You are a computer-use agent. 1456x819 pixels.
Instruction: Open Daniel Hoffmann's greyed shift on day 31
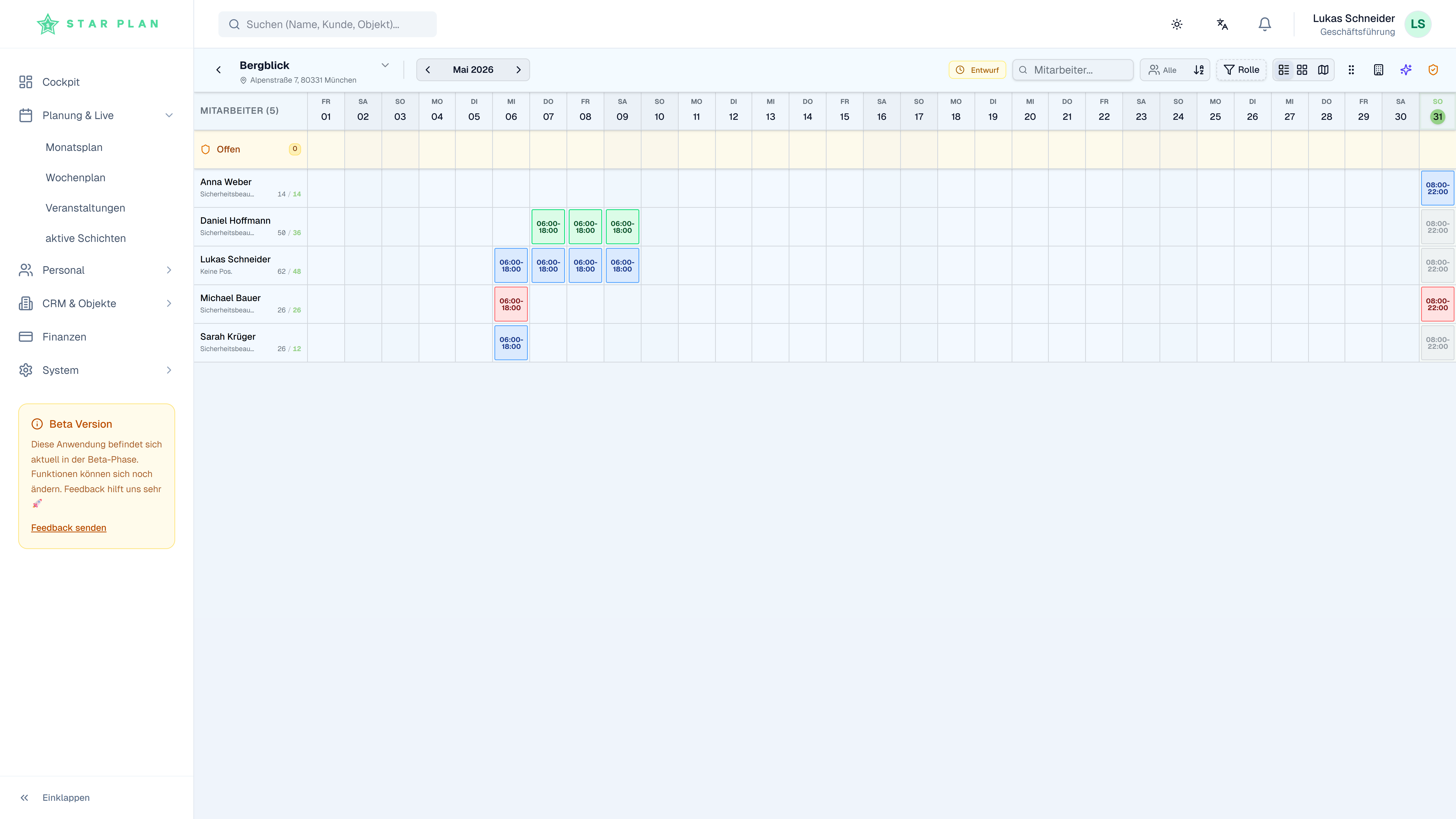point(1437,227)
